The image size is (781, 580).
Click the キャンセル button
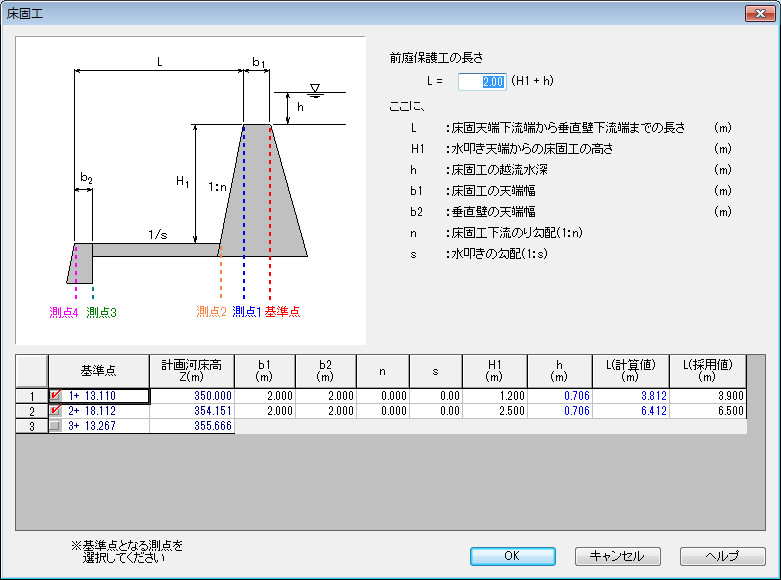click(x=618, y=556)
